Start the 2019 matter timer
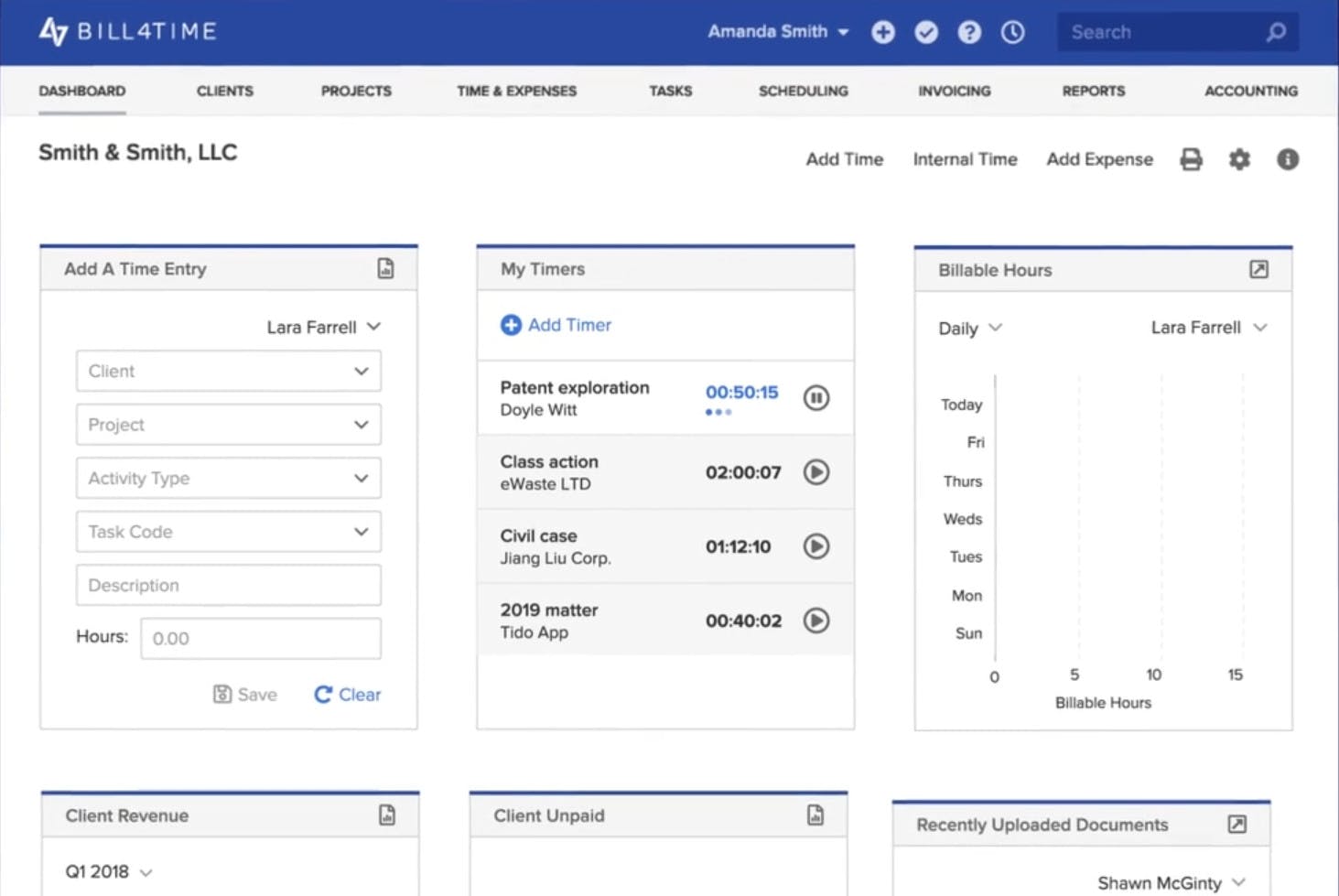 click(x=815, y=621)
